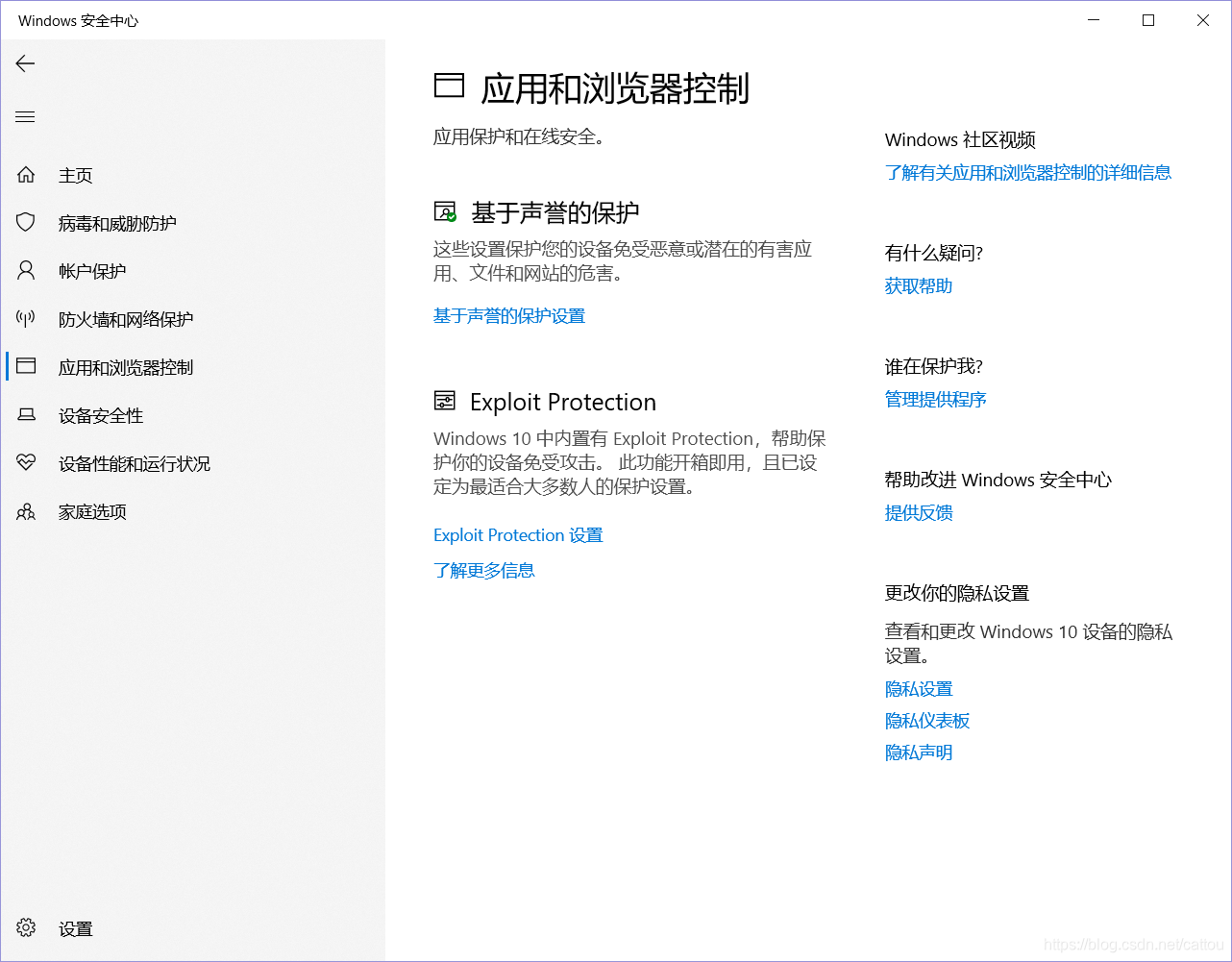1232x962 pixels.
Task: Open the hamburger navigation menu
Action: 25,117
